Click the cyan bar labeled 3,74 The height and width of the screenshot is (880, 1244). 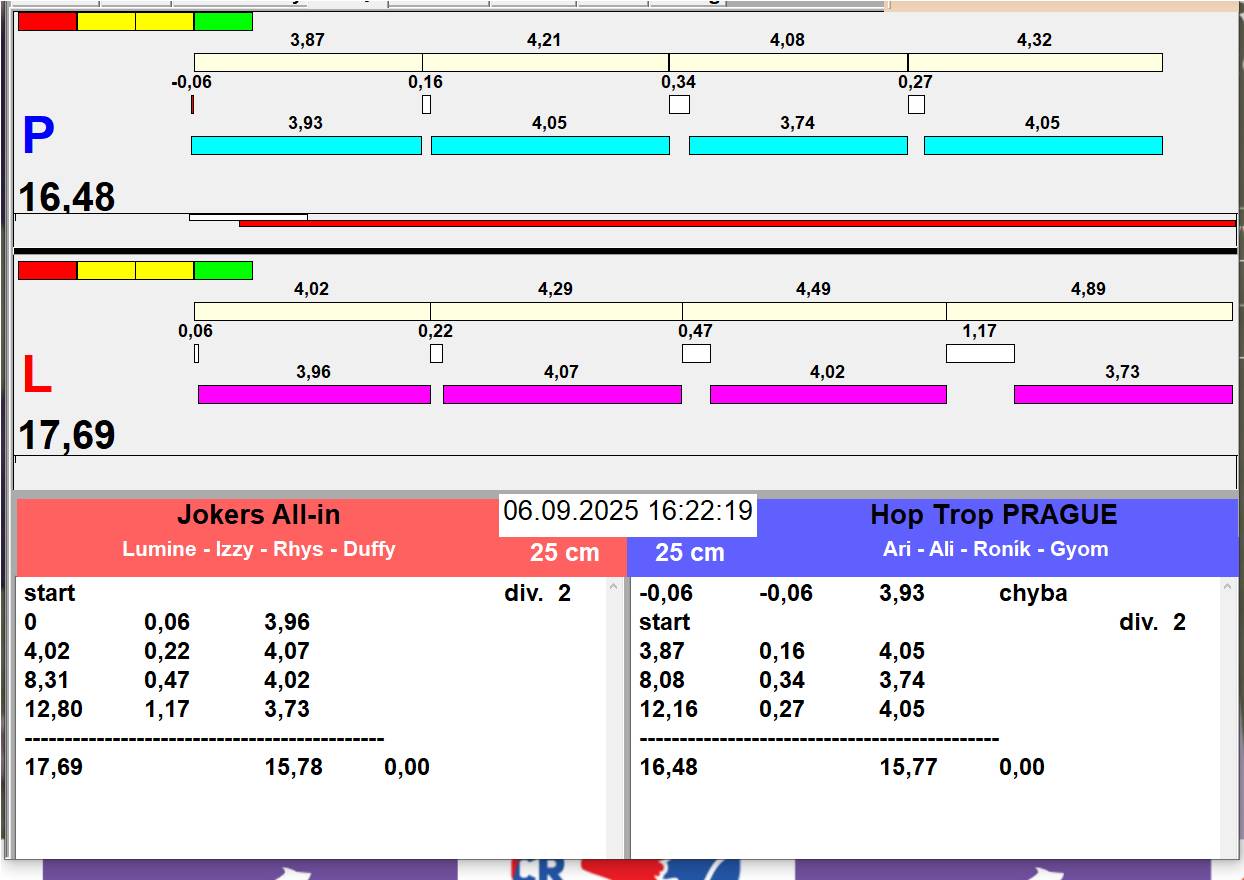798,145
